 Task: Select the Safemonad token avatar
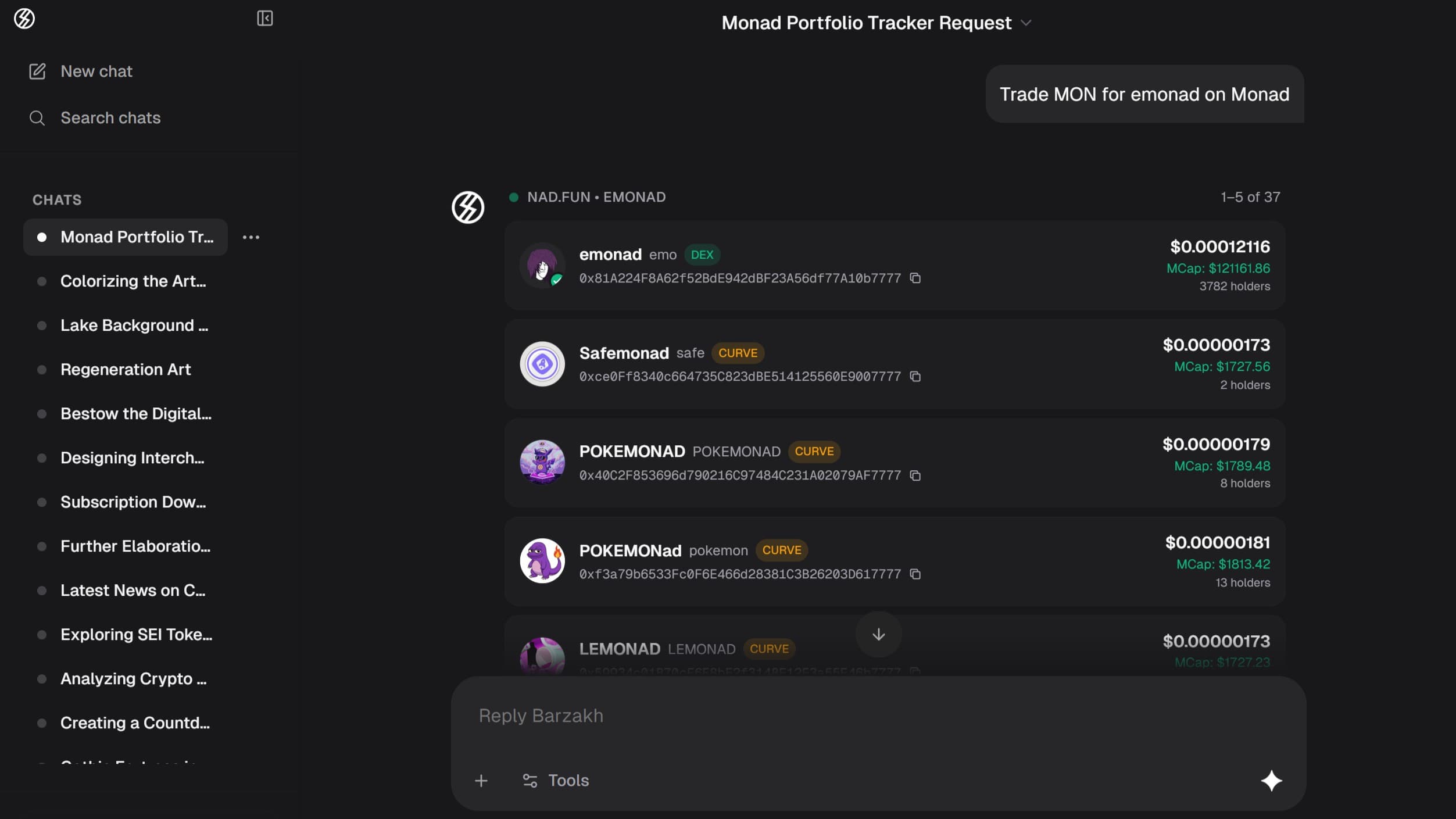[542, 364]
